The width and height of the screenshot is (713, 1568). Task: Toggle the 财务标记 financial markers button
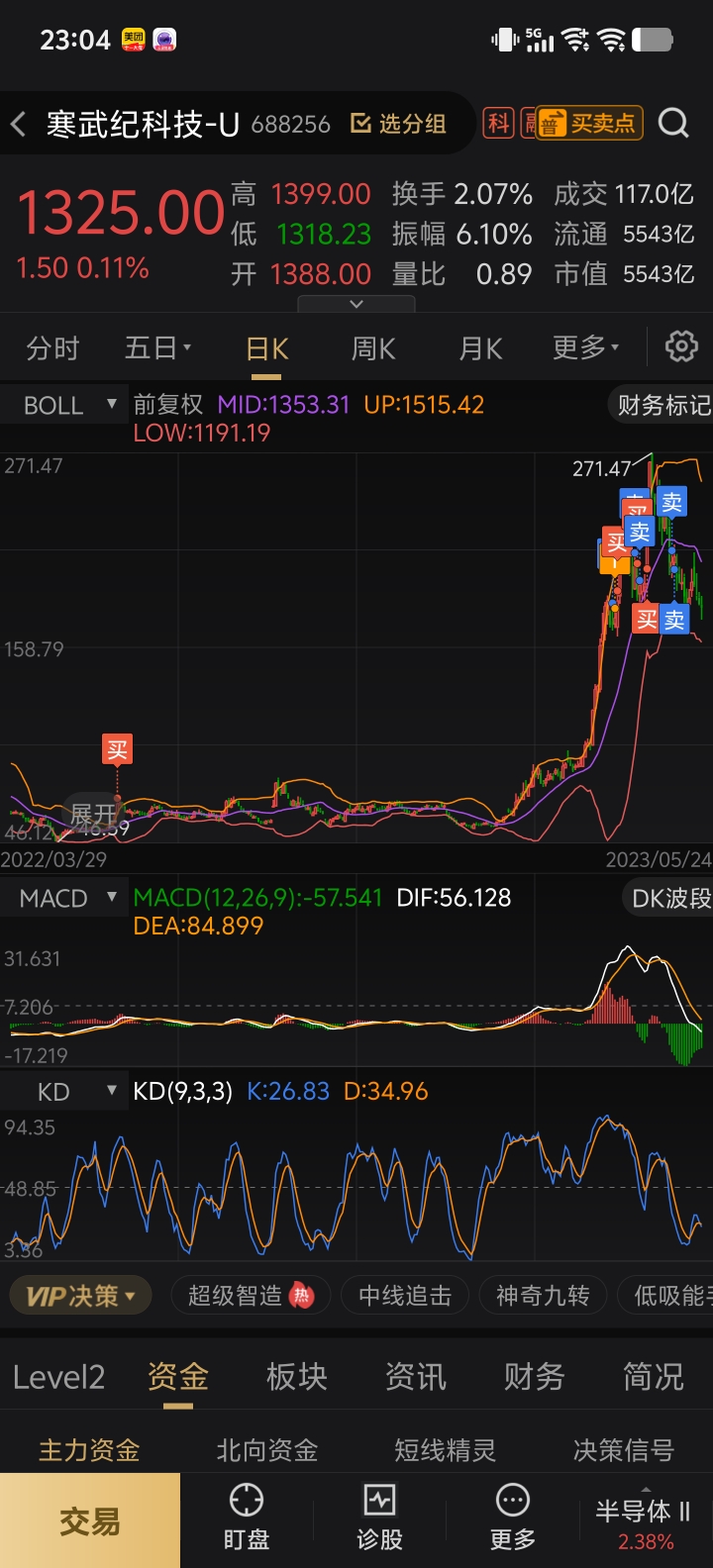(x=662, y=405)
